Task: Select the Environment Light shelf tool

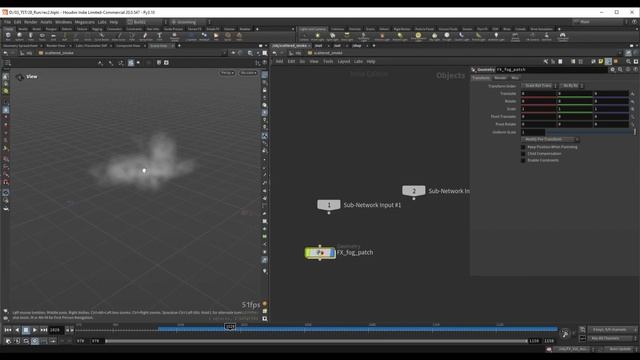Action: pyautogui.click(x=418, y=37)
